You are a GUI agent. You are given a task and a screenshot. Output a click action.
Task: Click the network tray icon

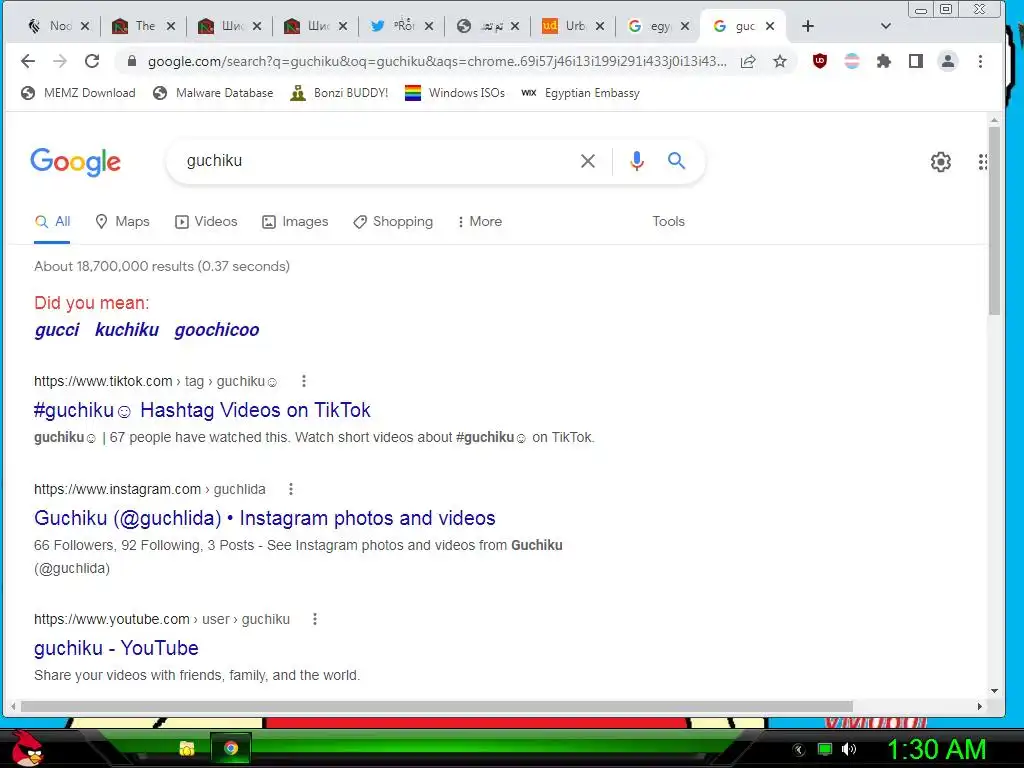825,749
